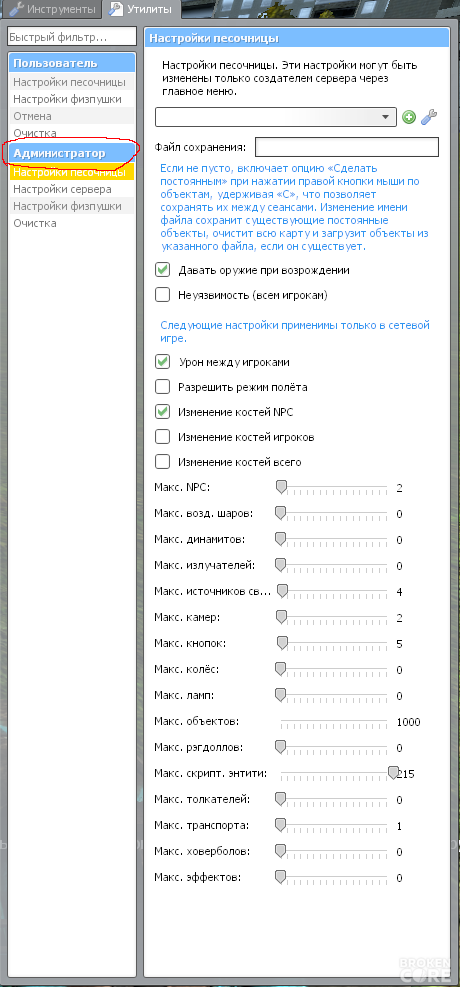460x987 pixels.
Task: Open Настройки физпушки under Администратор
Action: point(72,206)
